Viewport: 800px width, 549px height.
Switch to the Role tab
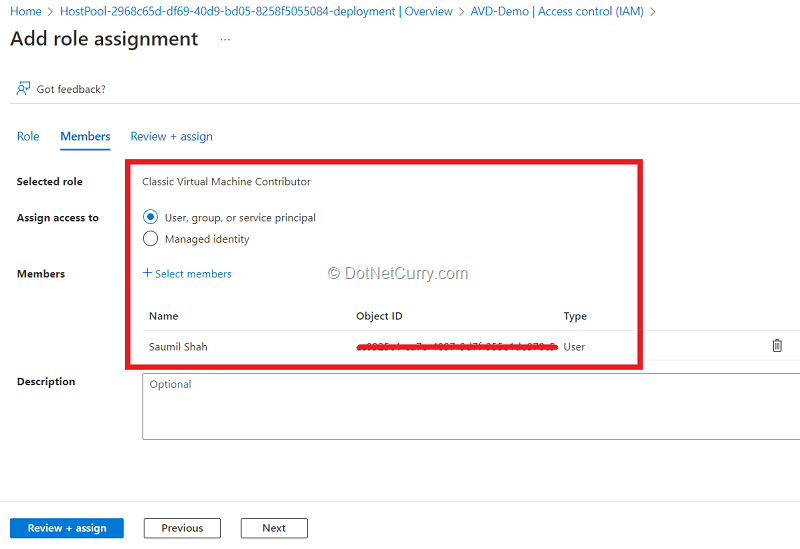tap(28, 136)
